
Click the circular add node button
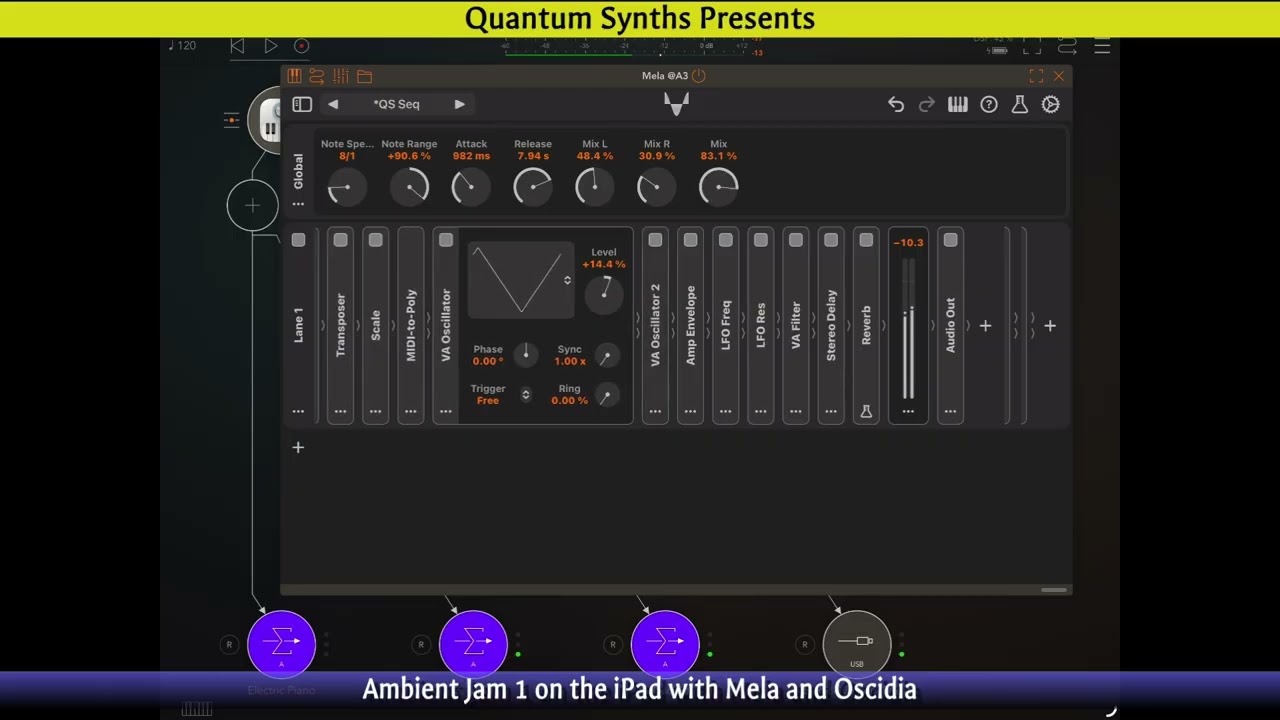click(x=252, y=206)
